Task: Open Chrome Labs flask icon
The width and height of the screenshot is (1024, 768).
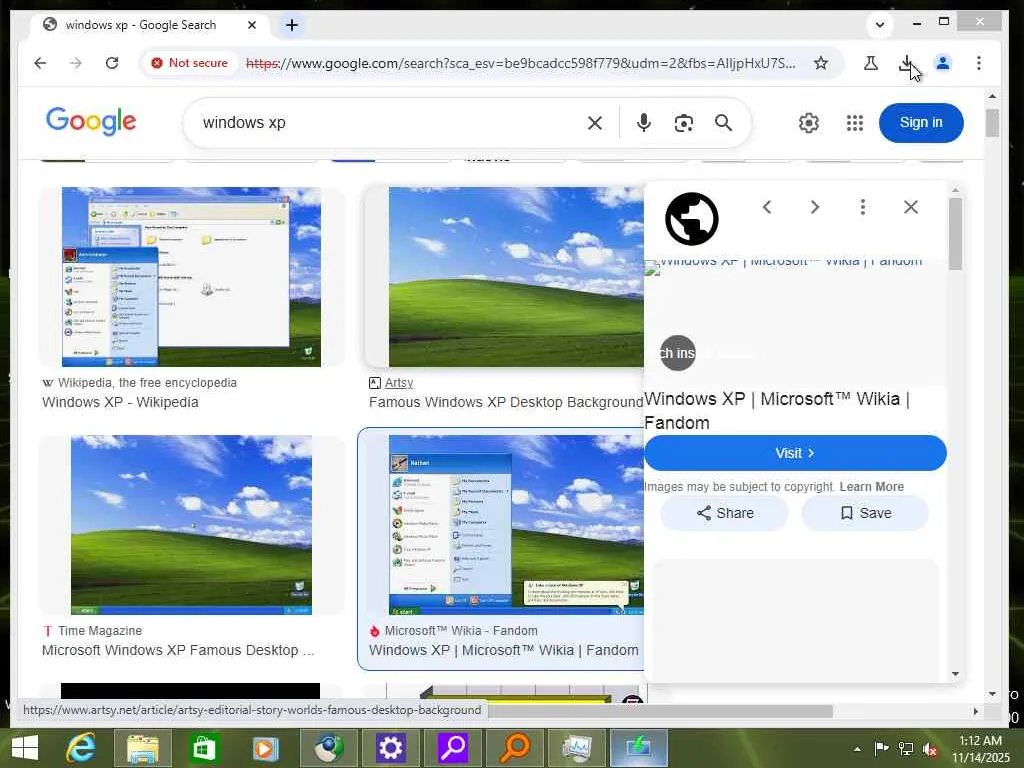Action: click(x=871, y=63)
